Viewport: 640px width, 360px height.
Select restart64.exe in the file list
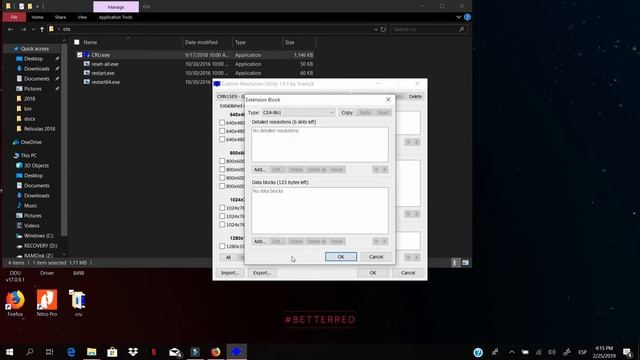[106, 82]
